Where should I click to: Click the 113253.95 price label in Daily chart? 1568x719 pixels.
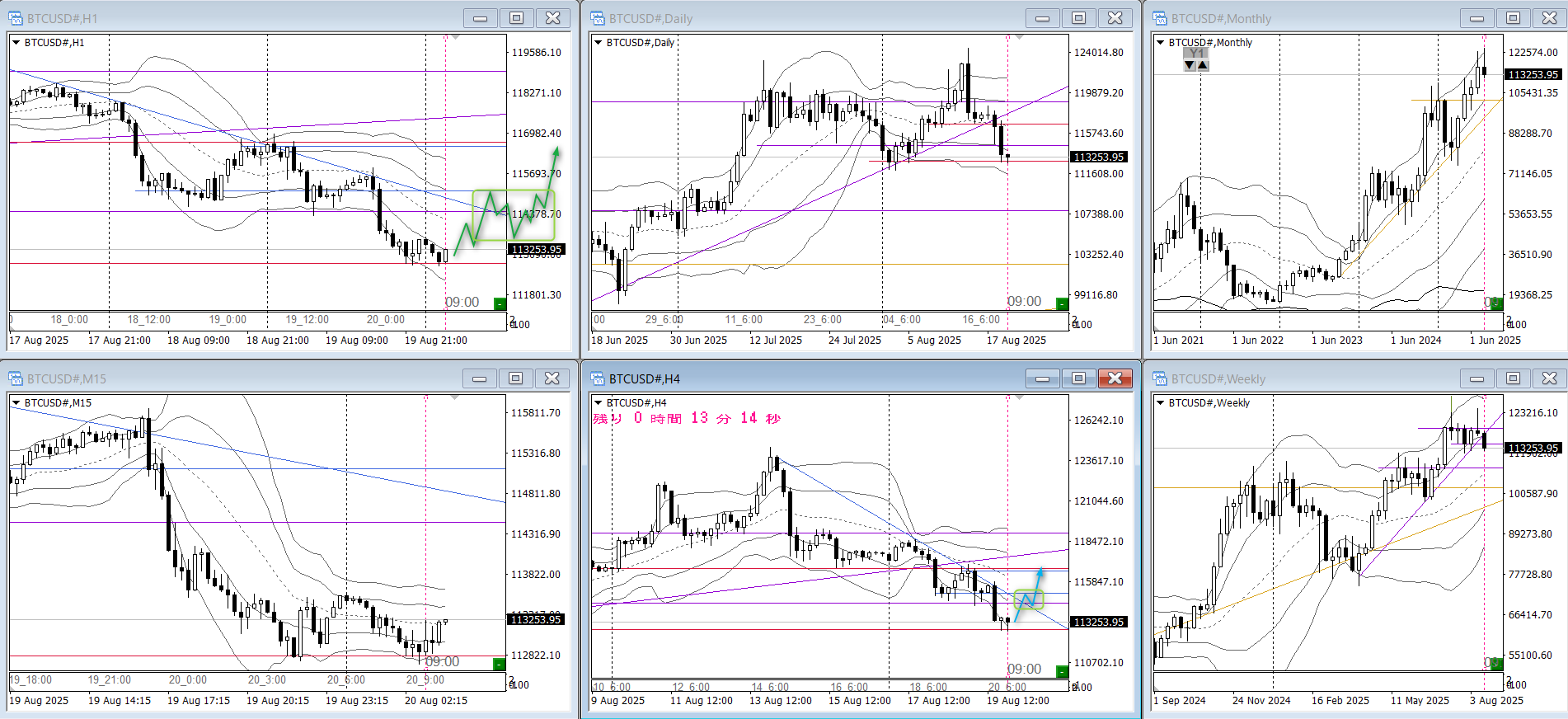pyautogui.click(x=1098, y=157)
